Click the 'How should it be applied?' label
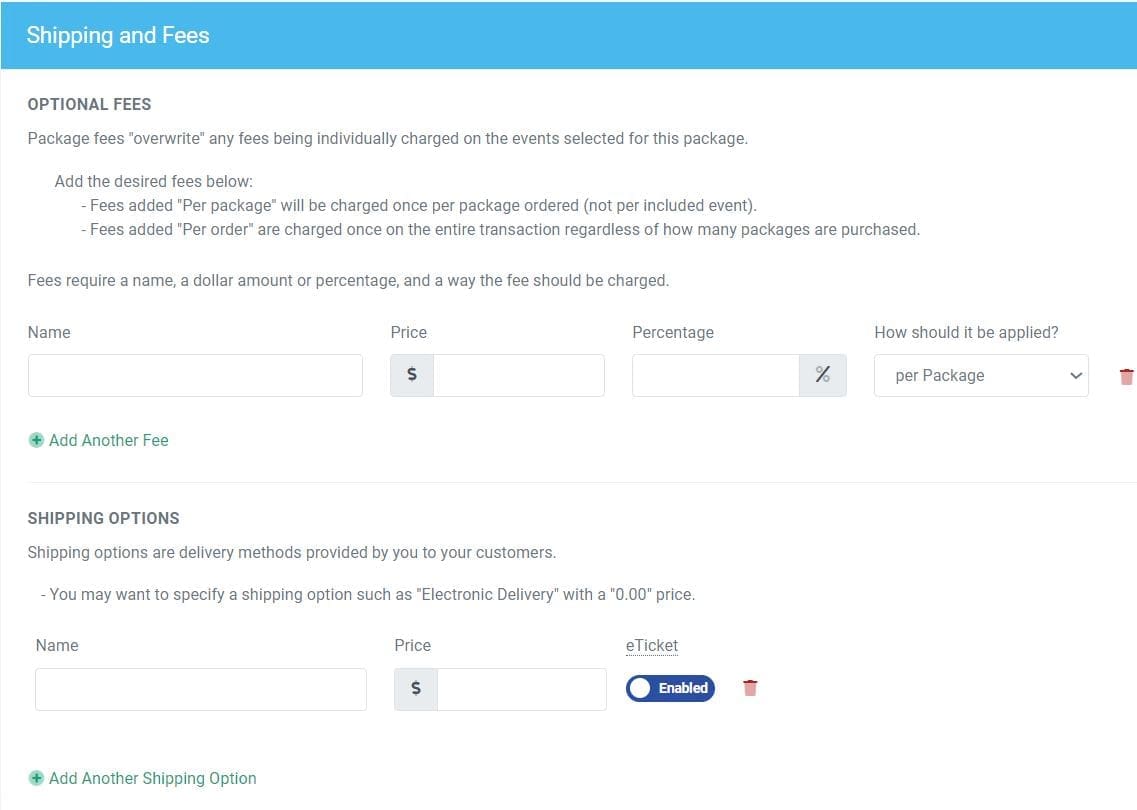 (x=965, y=332)
